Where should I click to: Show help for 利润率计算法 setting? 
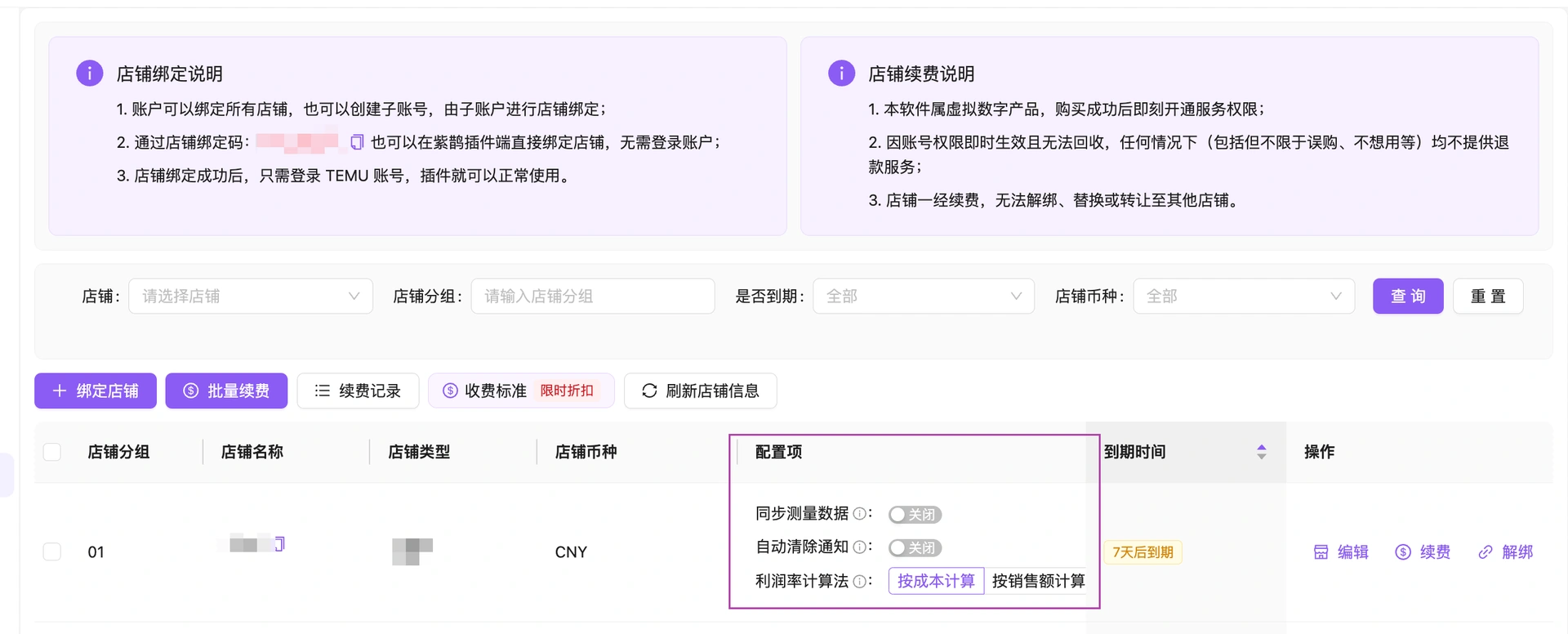[859, 581]
